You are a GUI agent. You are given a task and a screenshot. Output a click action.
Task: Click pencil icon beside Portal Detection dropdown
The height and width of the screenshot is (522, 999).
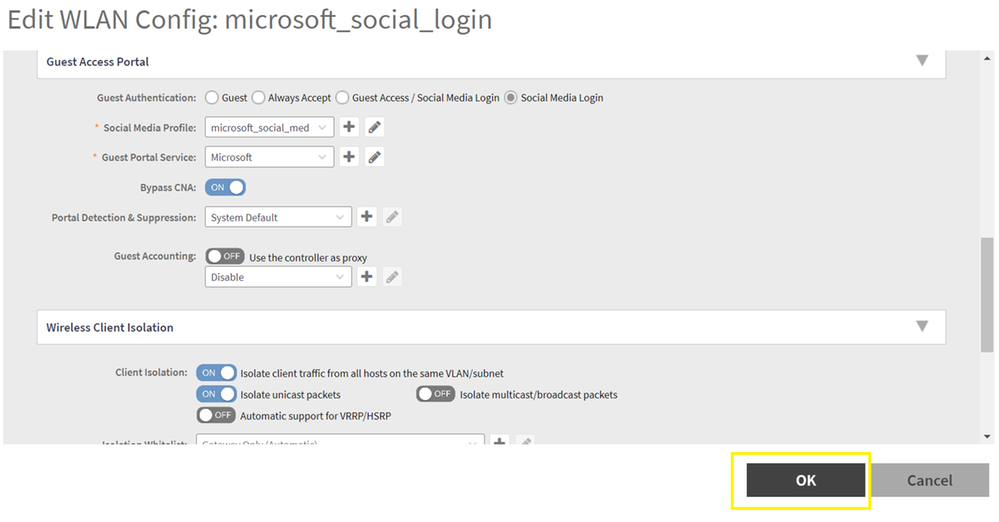pyautogui.click(x=392, y=217)
